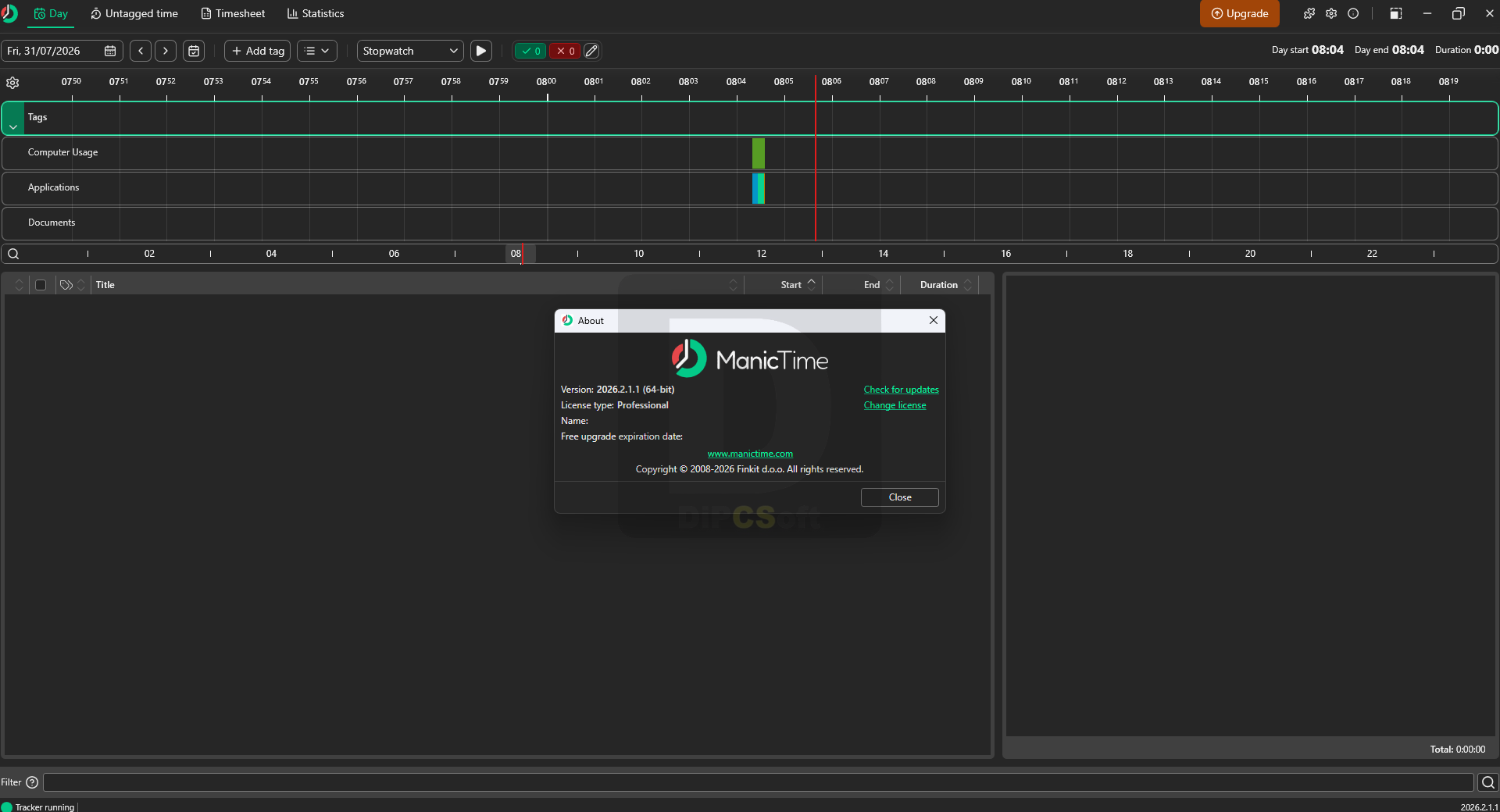Screen dimensions: 1500x812
Task: Click the ManicTime logo in About dialog
Action: (x=750, y=359)
